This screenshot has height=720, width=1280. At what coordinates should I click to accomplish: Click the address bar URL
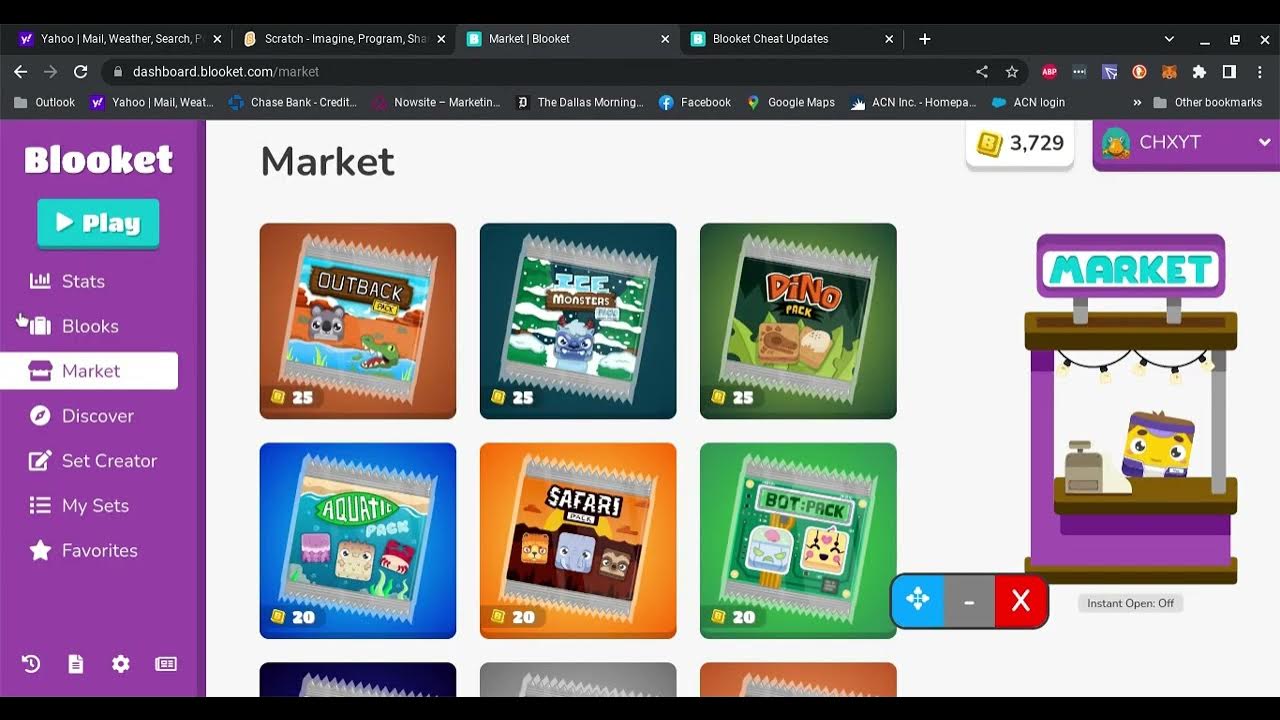pos(226,72)
